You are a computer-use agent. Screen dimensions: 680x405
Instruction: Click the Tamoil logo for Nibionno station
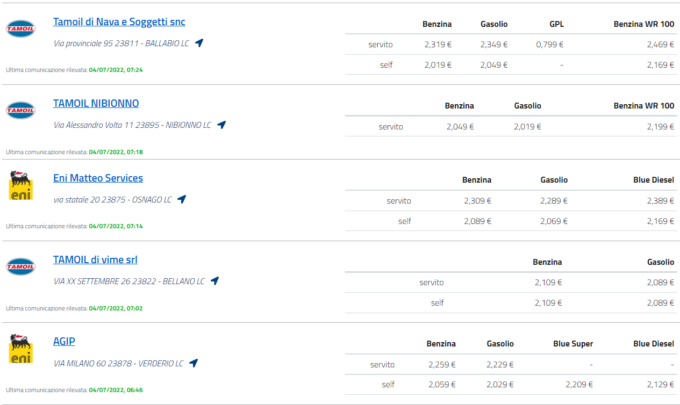click(21, 110)
